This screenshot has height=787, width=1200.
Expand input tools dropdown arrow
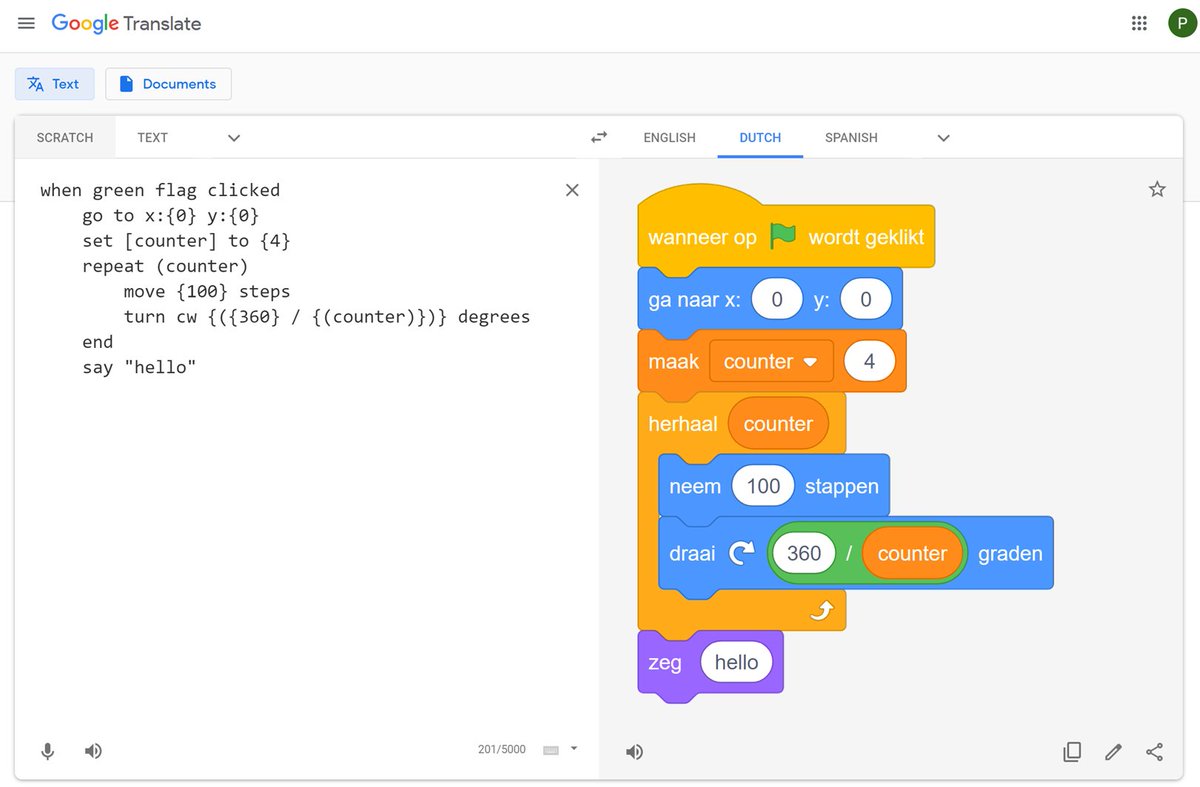[x=574, y=748]
